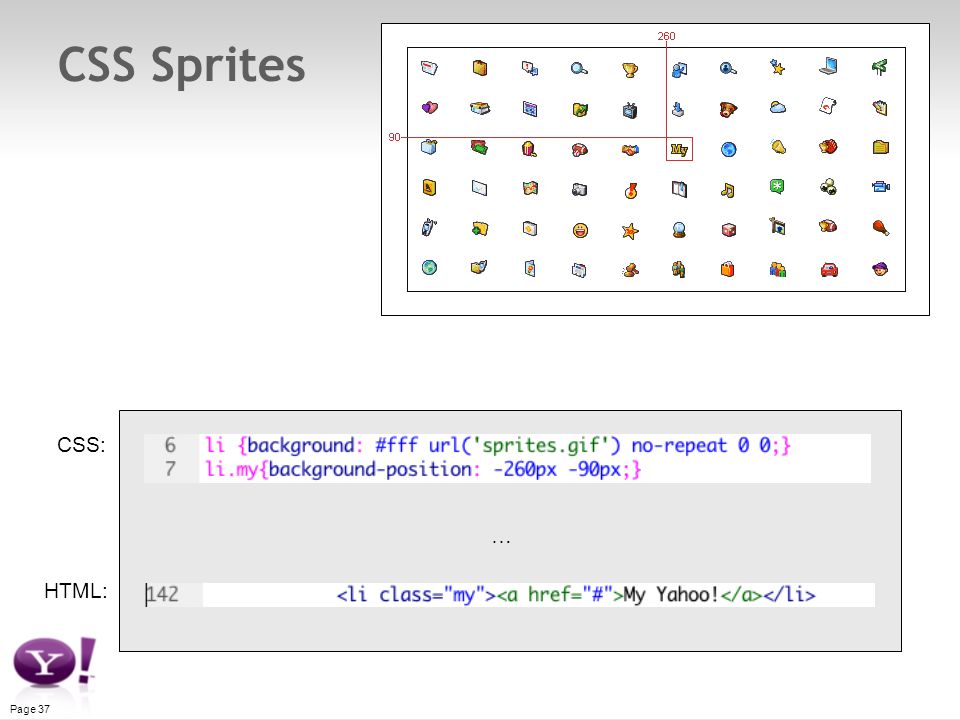The image size is (960, 720).
Task: Click the red car icon
Action: point(829,269)
